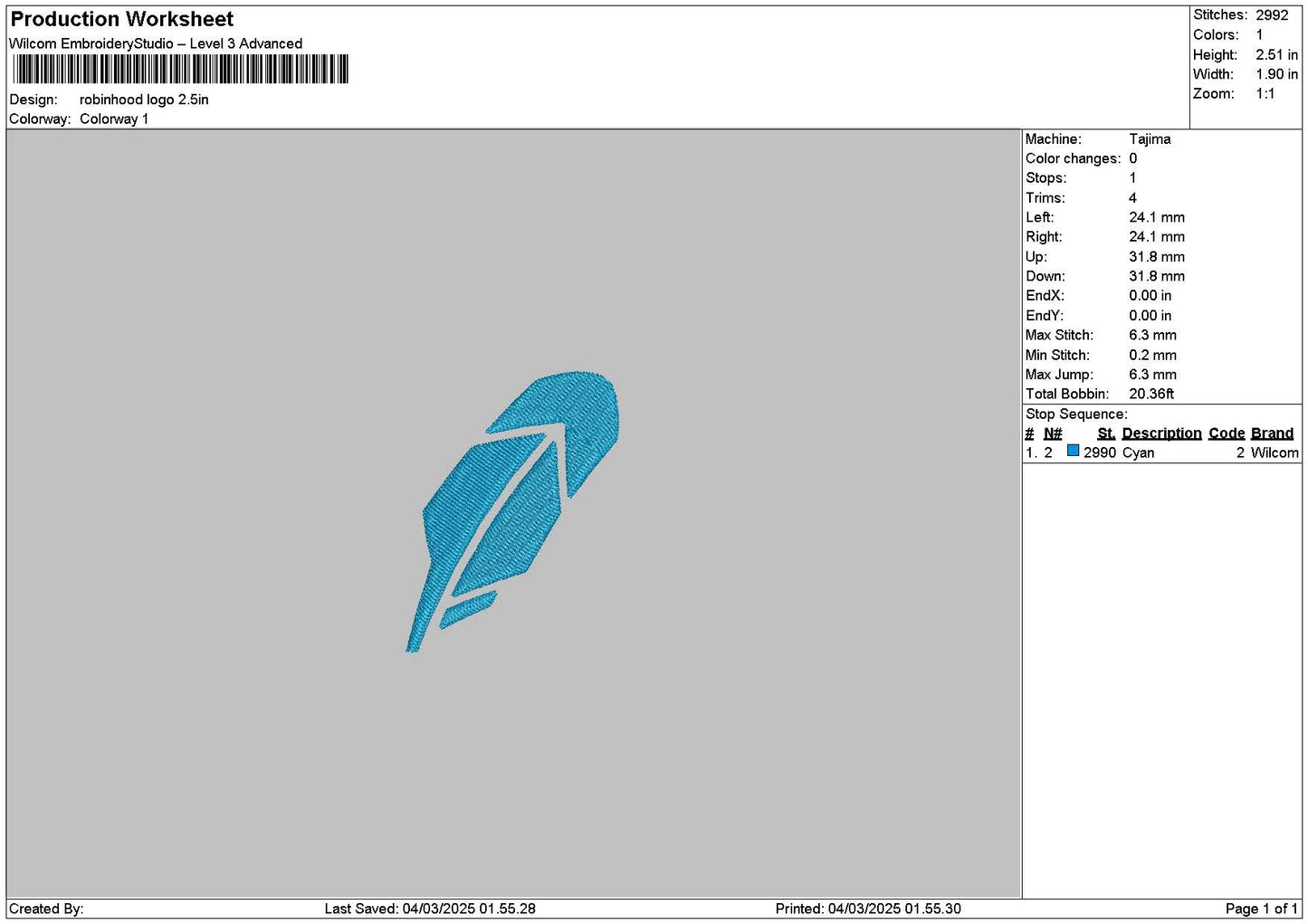Click the Up measurement 31.8 mm

[1157, 256]
